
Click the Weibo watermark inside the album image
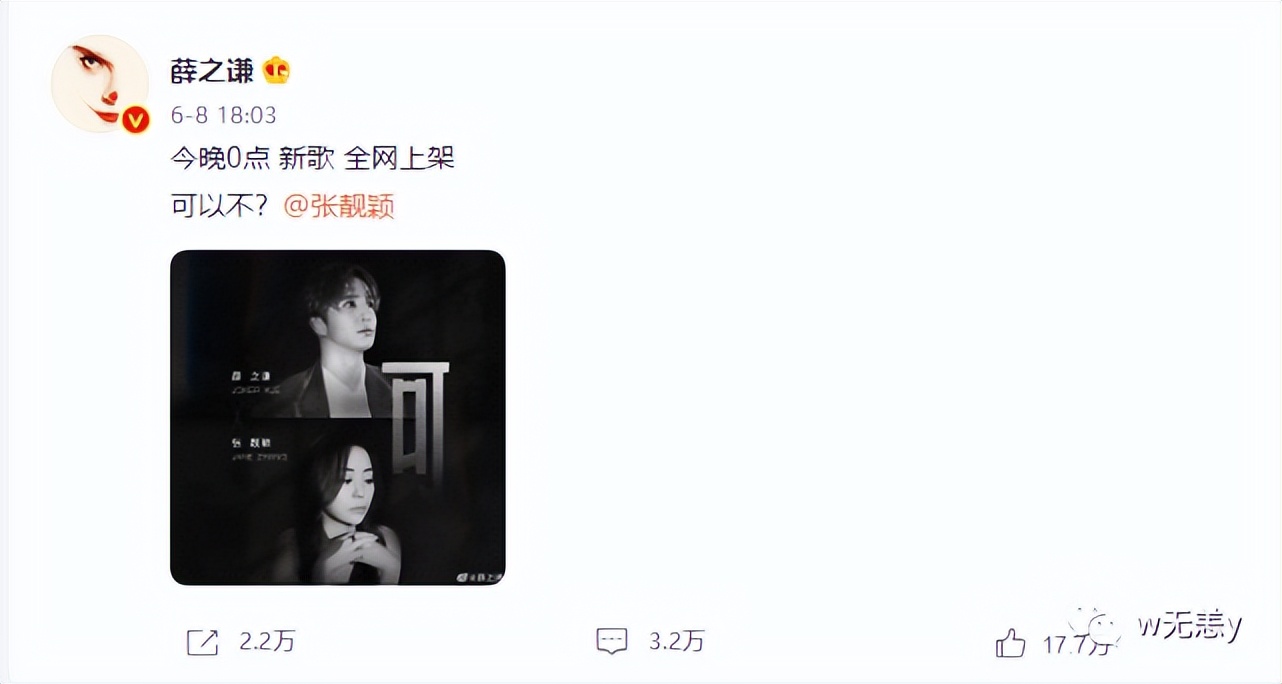tap(478, 575)
